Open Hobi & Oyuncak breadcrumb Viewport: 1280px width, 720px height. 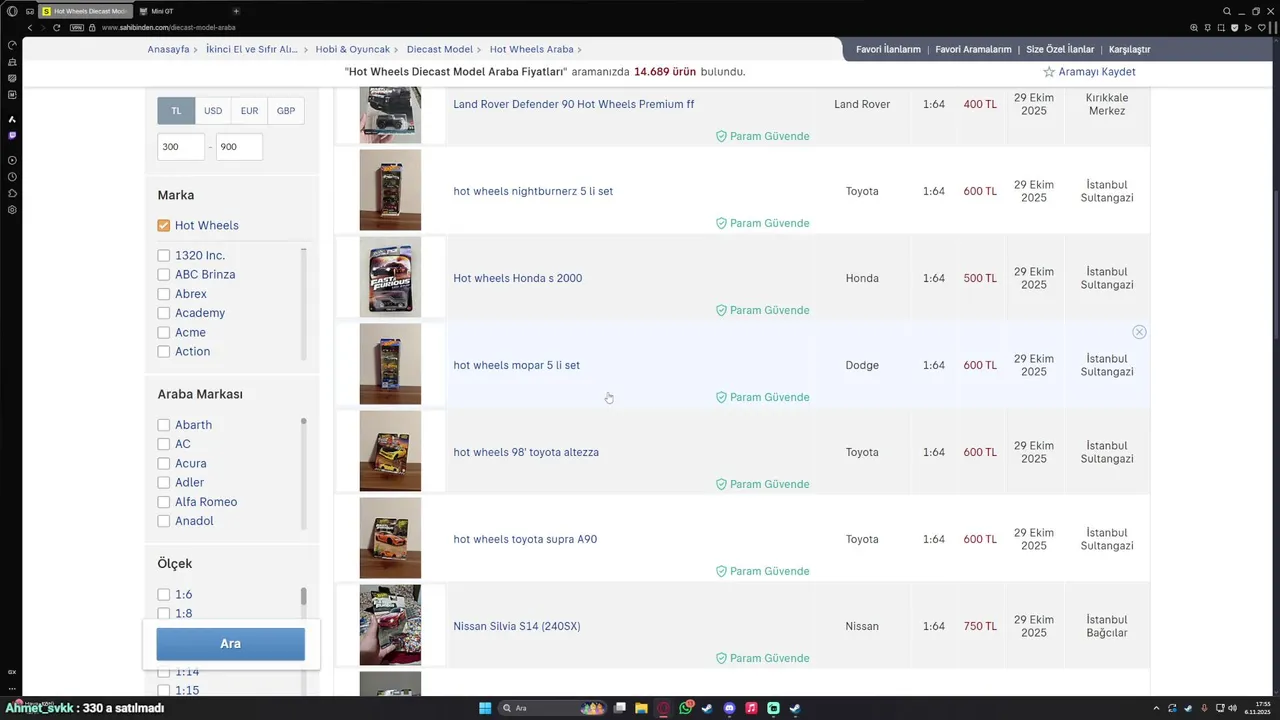352,49
